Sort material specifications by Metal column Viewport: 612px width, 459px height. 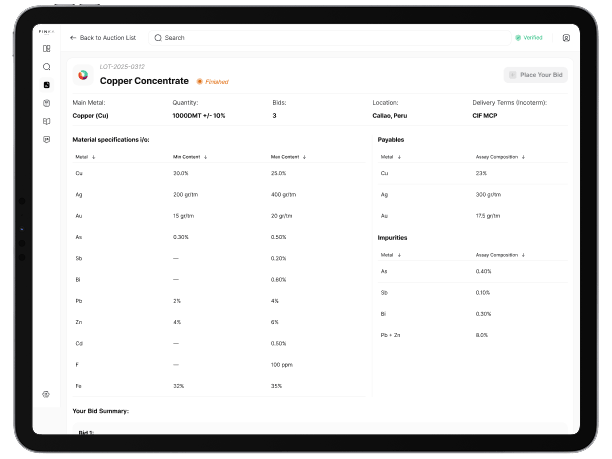pos(85,157)
